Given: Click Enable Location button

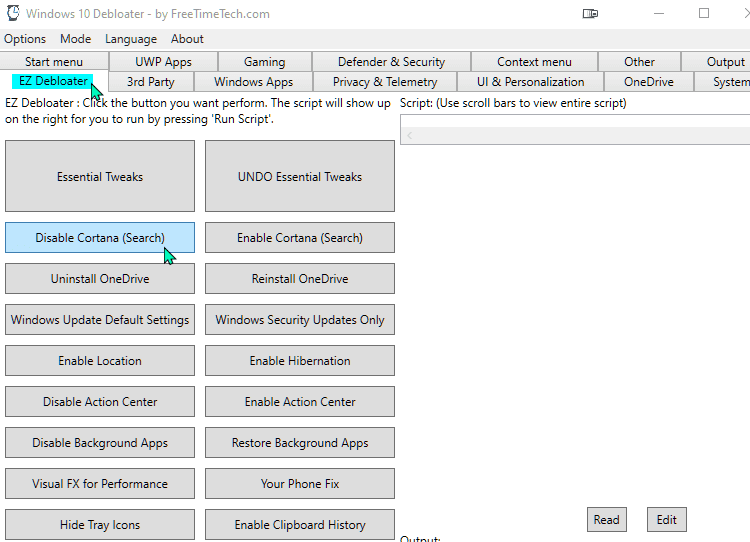Looking at the screenshot, I should tap(100, 361).
